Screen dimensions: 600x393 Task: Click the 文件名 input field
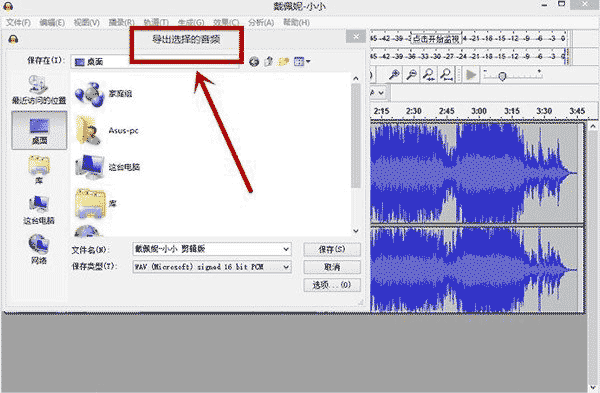coord(207,249)
